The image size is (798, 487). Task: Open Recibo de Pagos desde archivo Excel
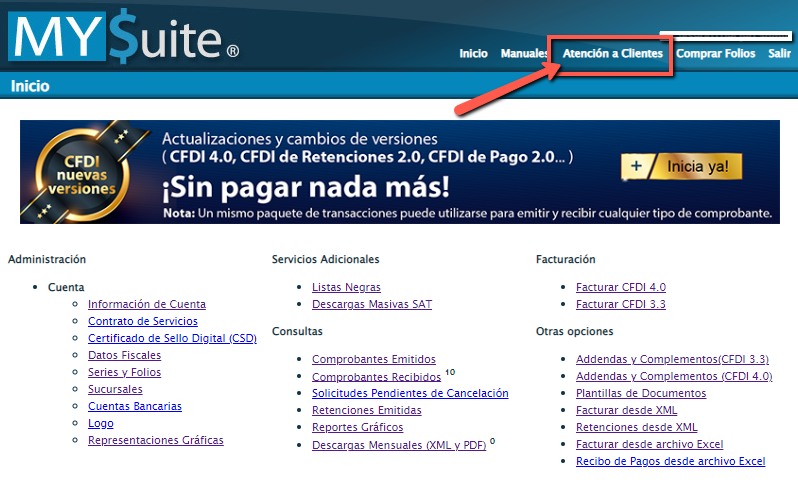(670, 461)
